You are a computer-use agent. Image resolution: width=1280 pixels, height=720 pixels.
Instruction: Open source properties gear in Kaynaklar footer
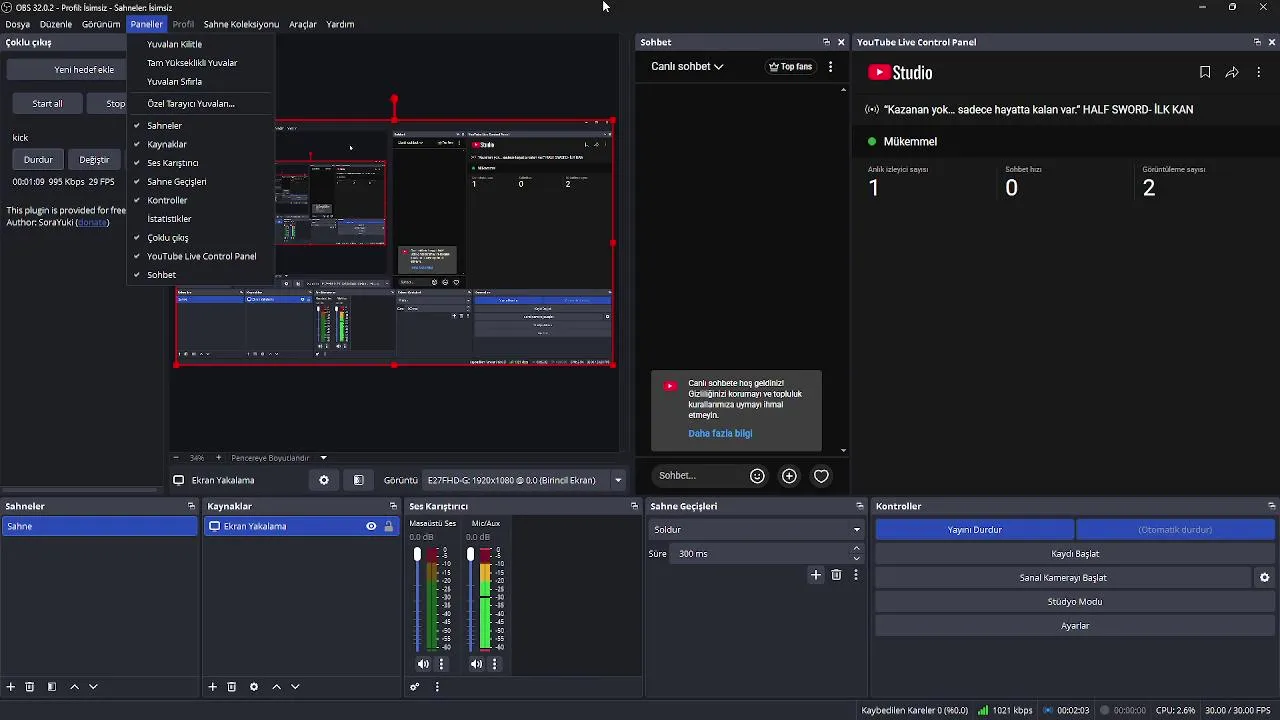254,687
